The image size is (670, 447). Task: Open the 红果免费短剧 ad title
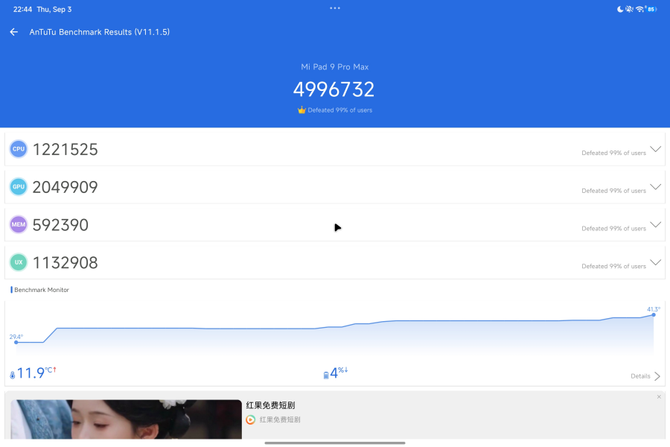coord(270,405)
